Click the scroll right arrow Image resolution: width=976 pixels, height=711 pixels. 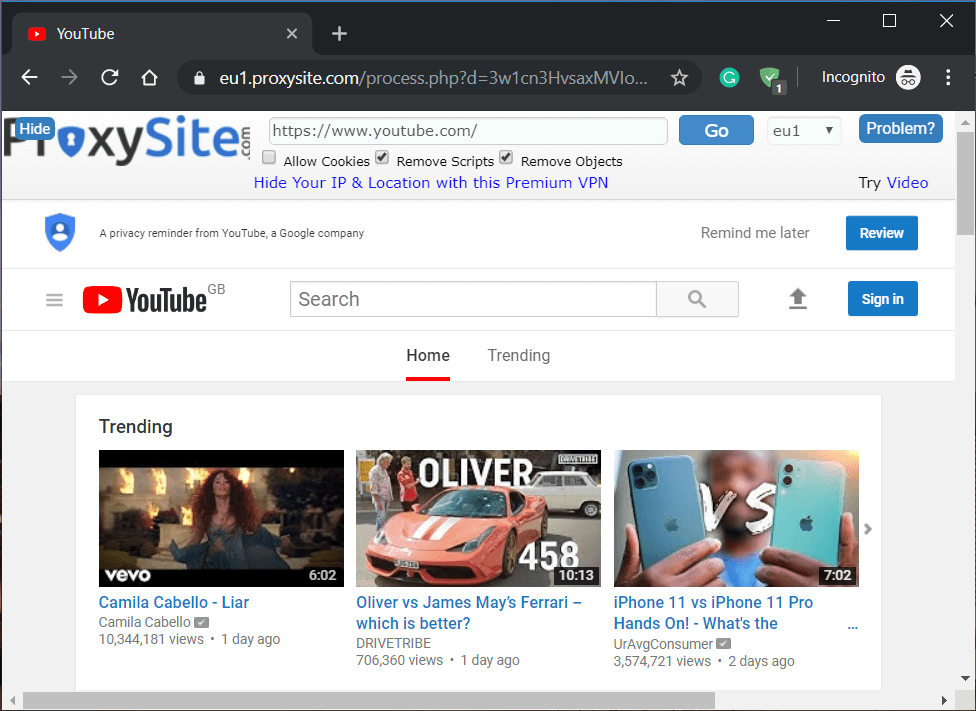tap(944, 700)
